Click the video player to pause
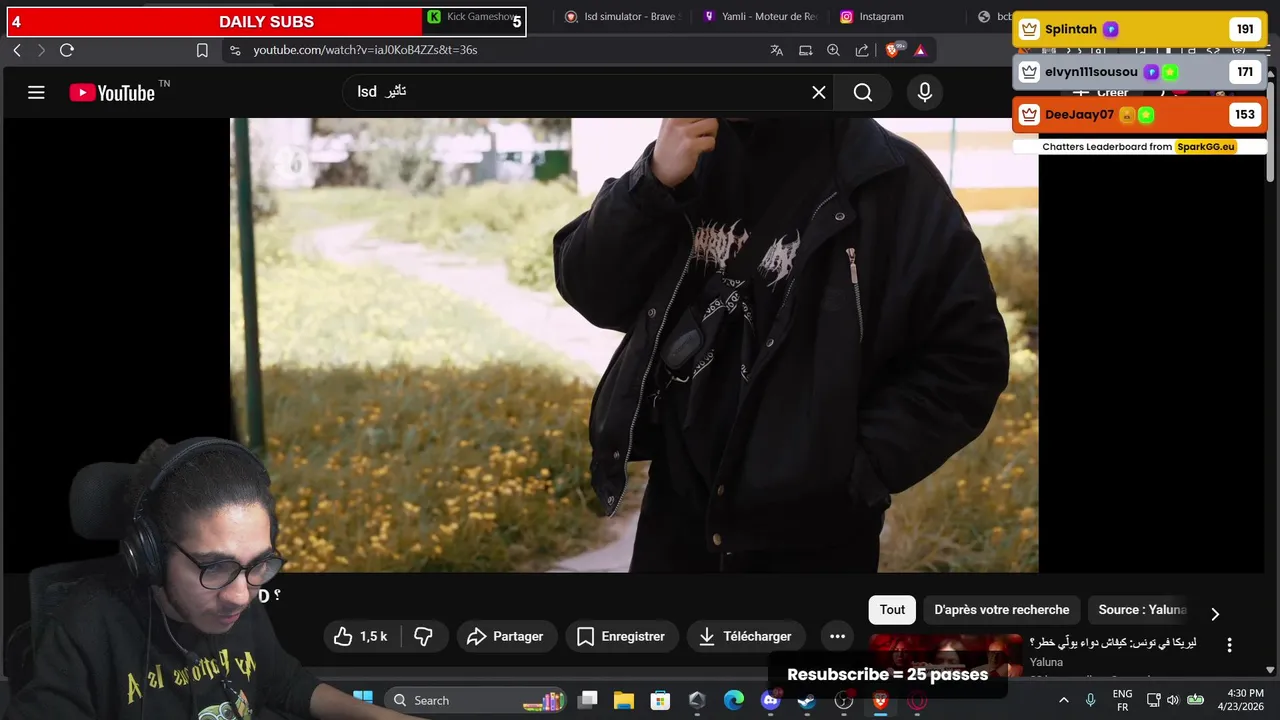Image resolution: width=1280 pixels, height=720 pixels. [x=634, y=345]
